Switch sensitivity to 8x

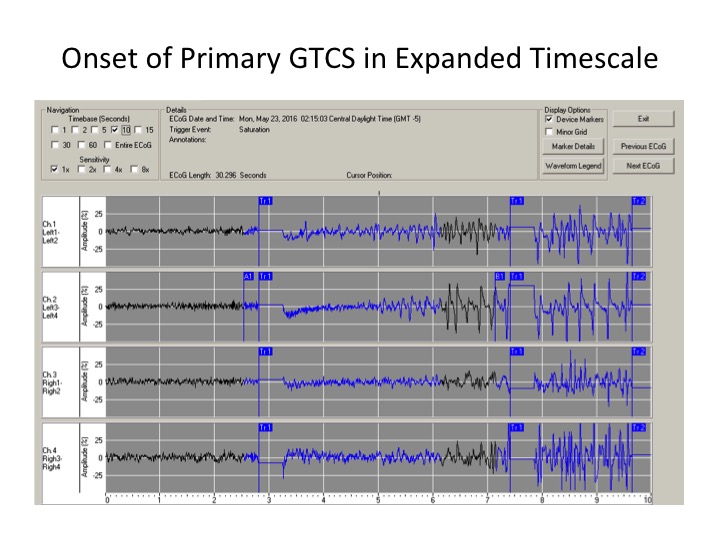(133, 170)
